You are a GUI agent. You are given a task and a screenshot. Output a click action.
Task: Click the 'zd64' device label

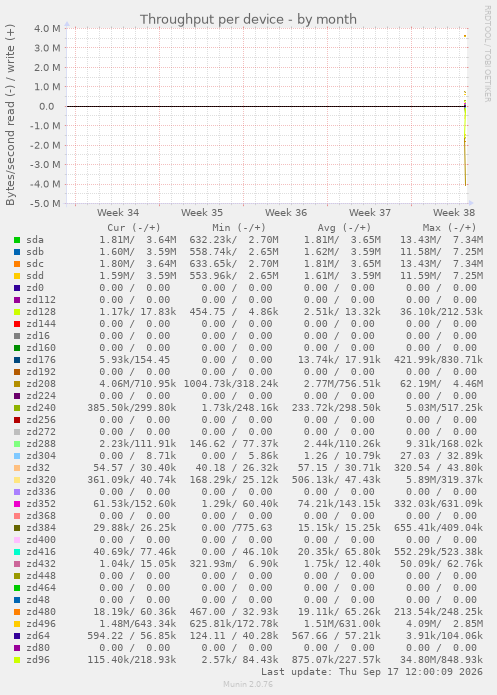(x=38, y=636)
